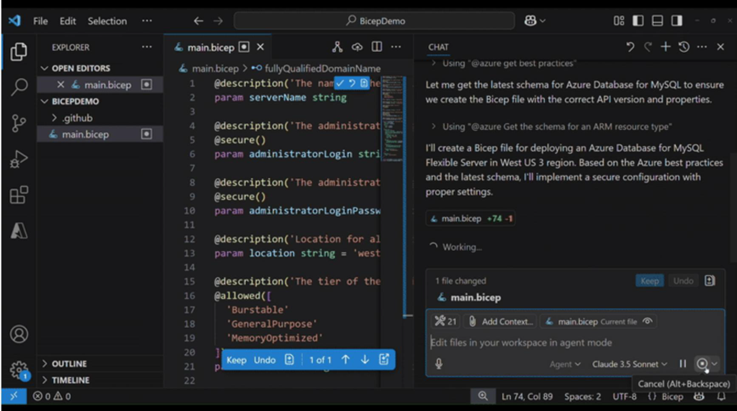Image resolution: width=737 pixels, height=411 pixels.
Task: Toggle the secondary side bar
Action: click(x=676, y=21)
